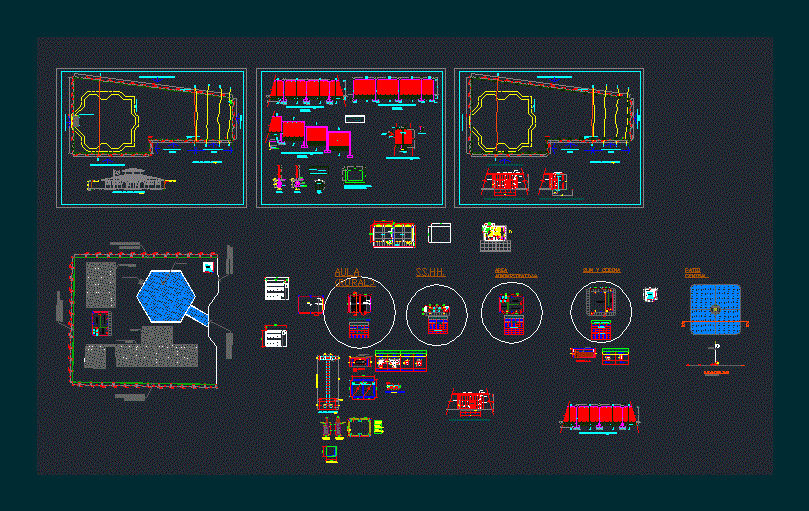
Task: Select the small cyan square in site plan corner
Action: coord(207,267)
